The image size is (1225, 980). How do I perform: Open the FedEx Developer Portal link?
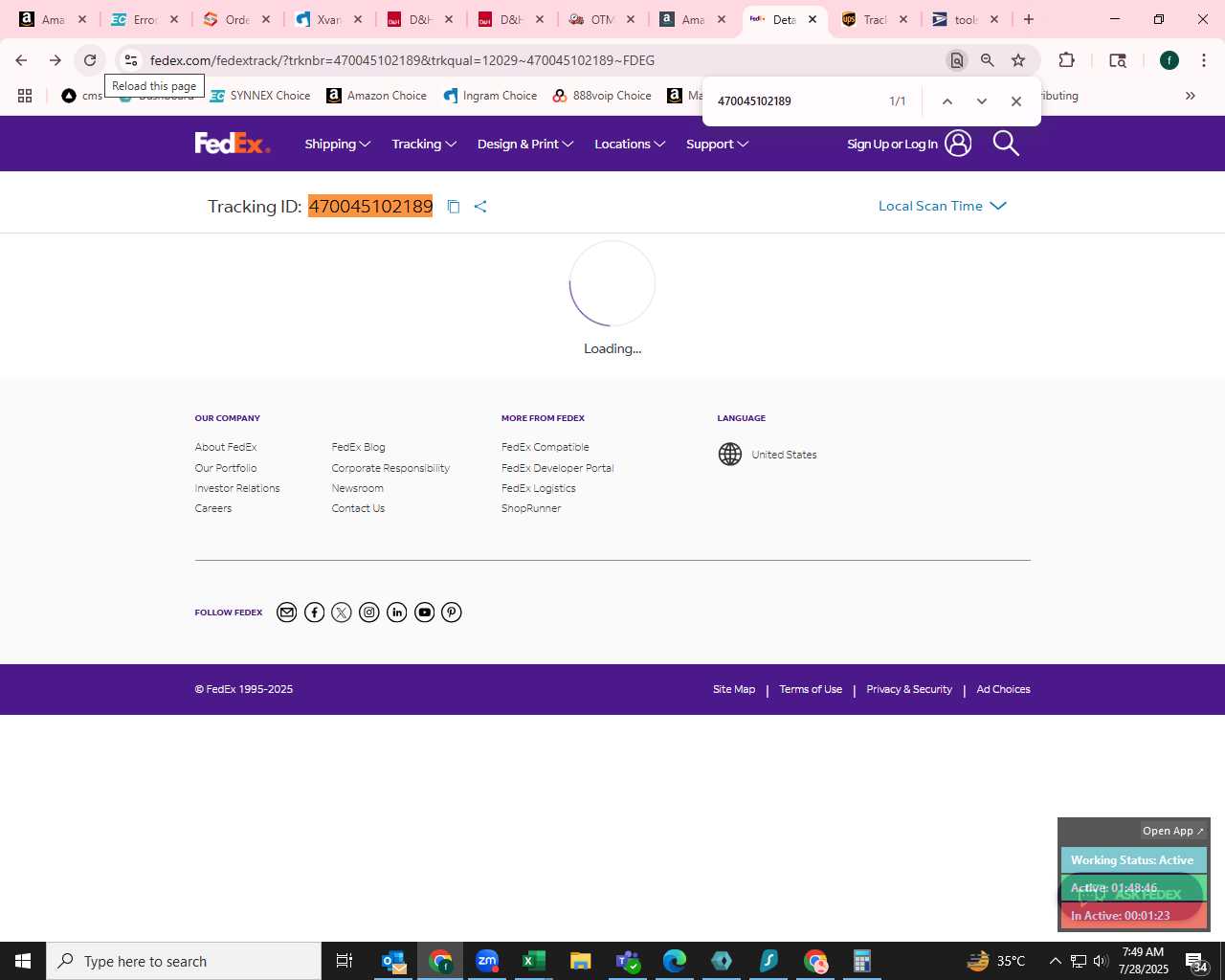tap(557, 468)
